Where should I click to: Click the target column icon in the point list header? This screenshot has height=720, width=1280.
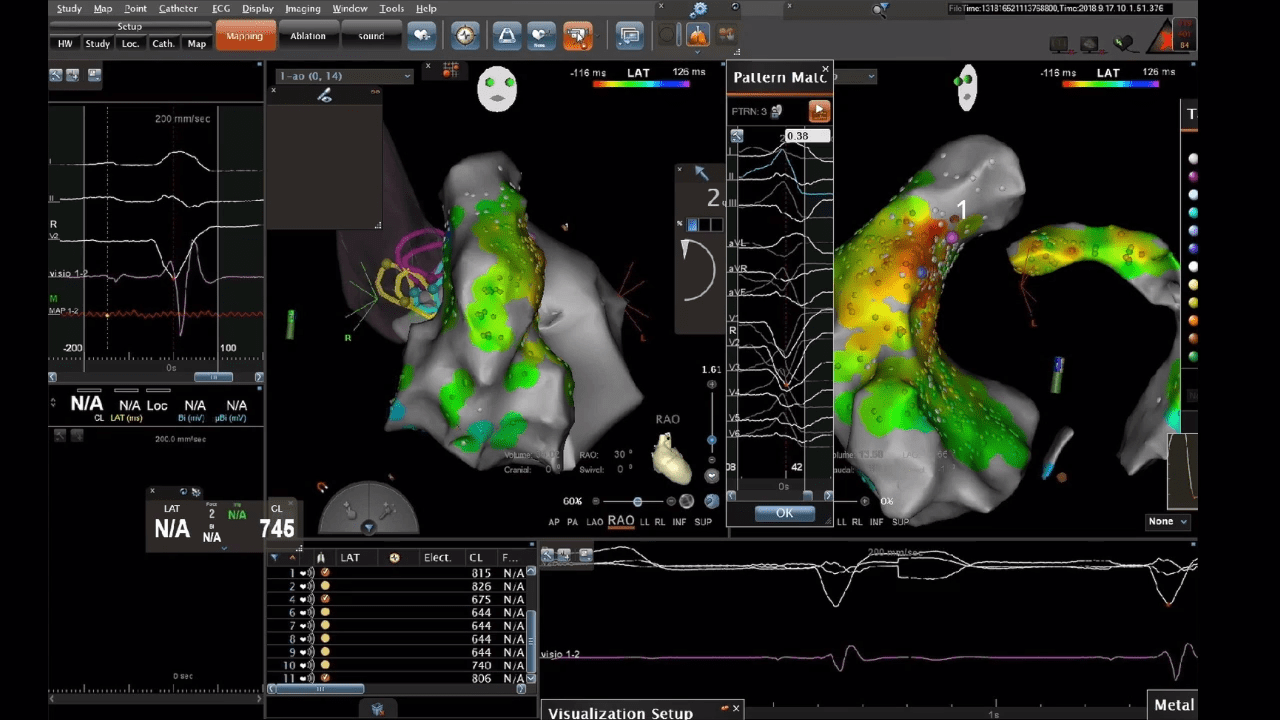click(x=394, y=558)
